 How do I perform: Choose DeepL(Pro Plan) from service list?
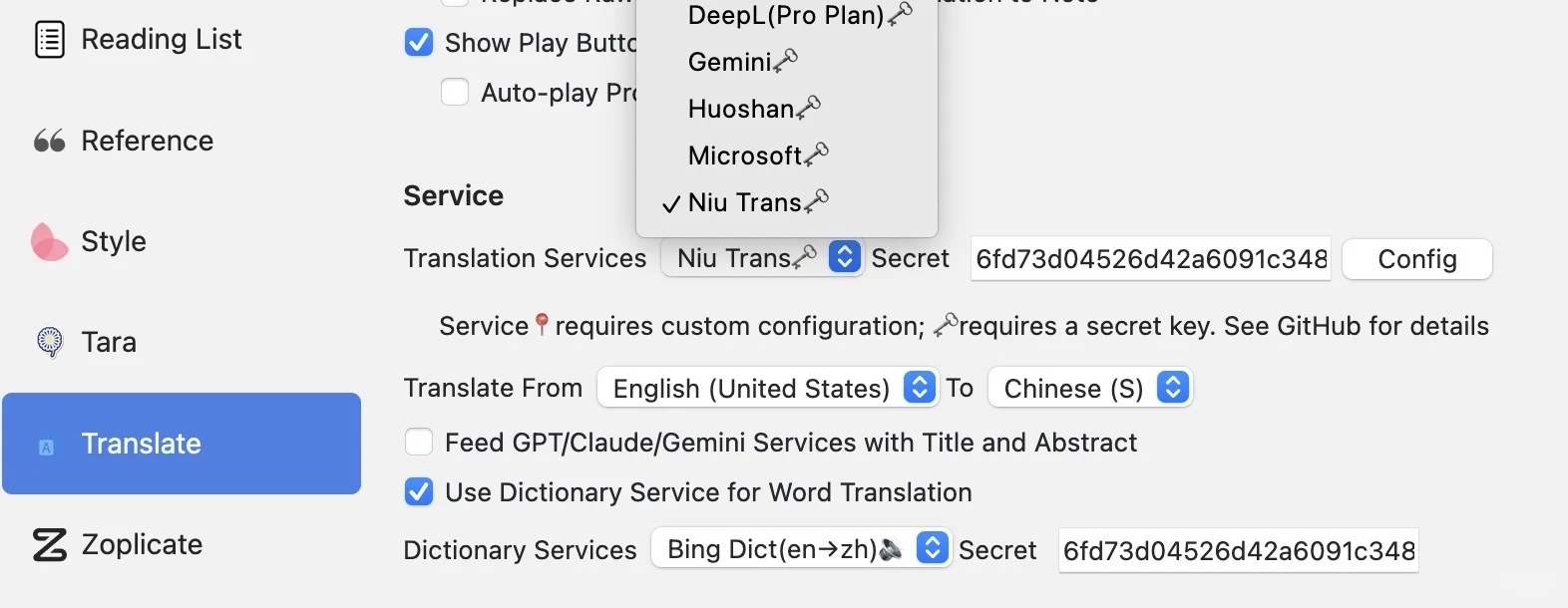787,15
